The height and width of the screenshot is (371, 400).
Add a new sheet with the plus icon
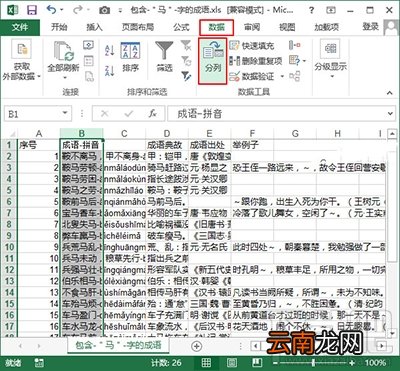coord(197,346)
